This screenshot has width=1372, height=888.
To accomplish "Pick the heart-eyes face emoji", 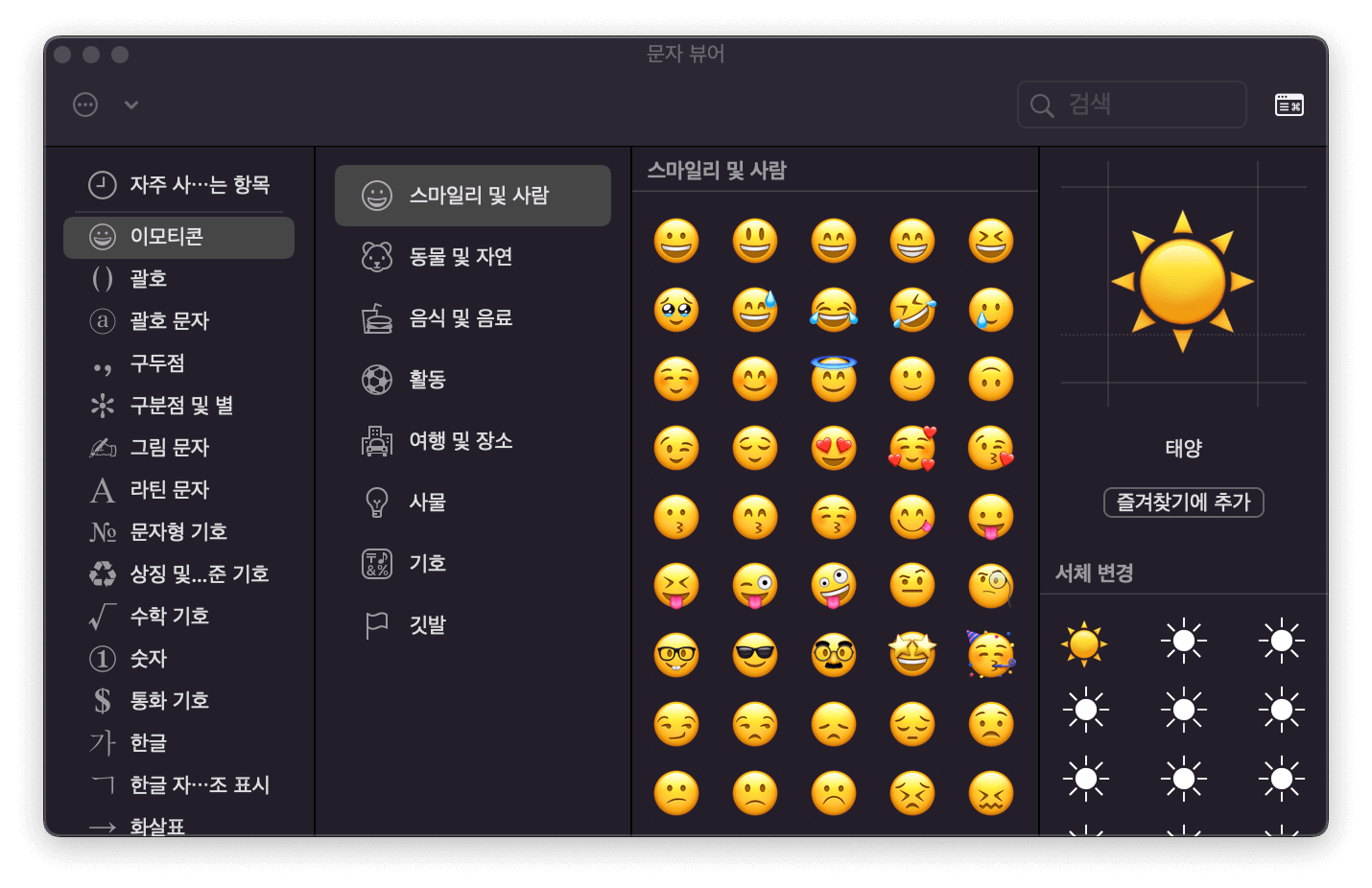I will (x=834, y=448).
